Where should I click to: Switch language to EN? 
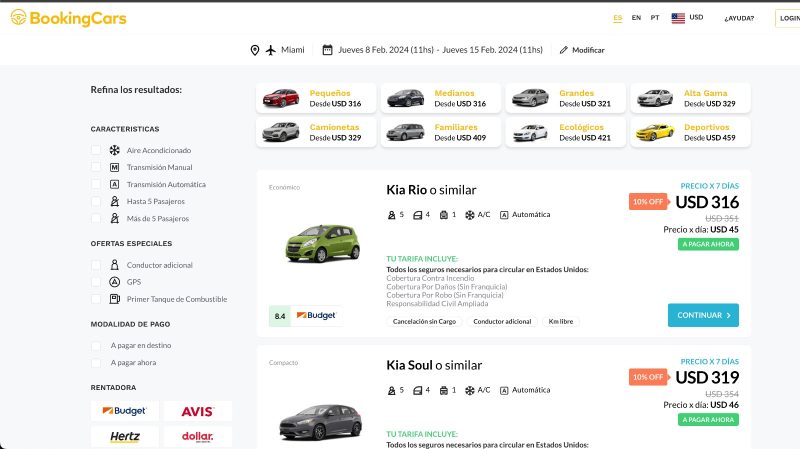coord(636,18)
